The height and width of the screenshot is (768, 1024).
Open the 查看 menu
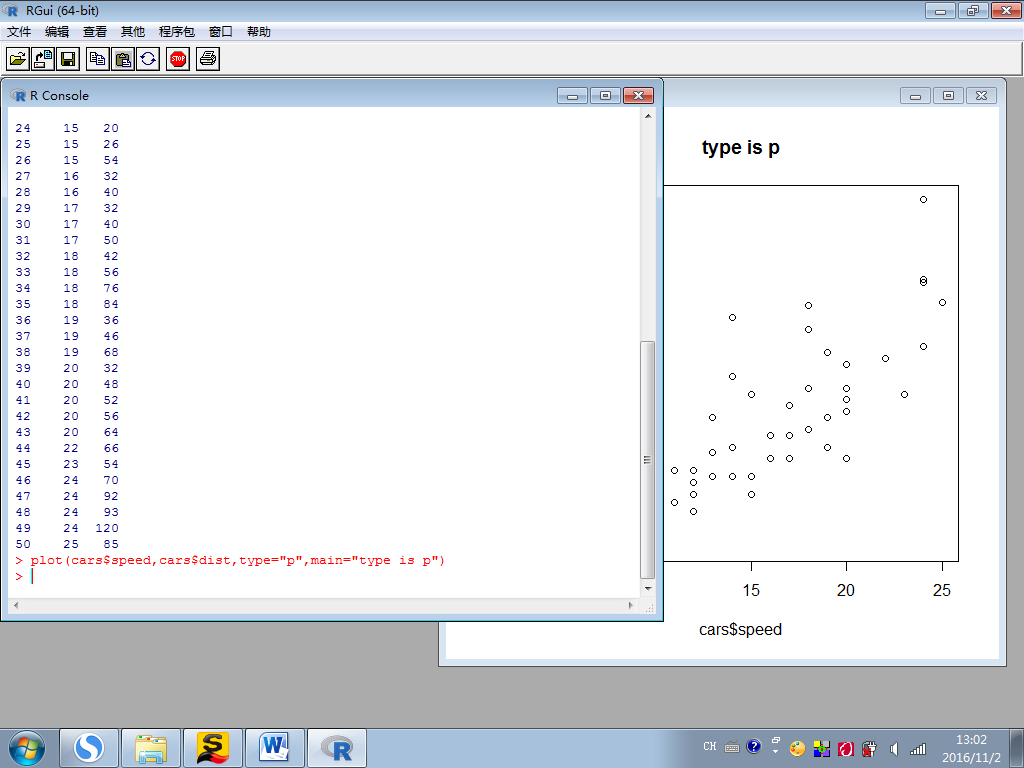point(95,31)
